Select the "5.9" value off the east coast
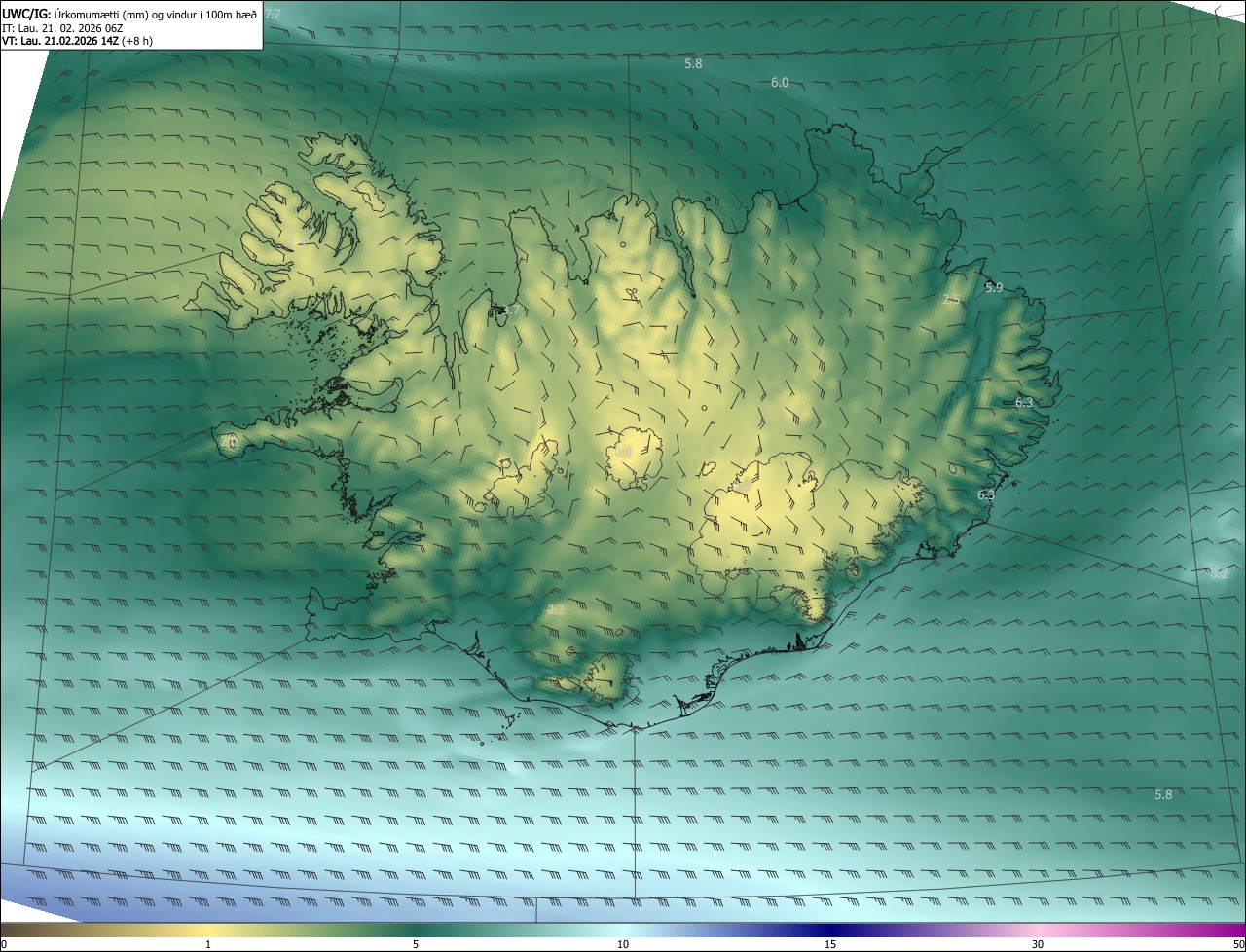This screenshot has height=952, width=1246. tap(994, 287)
